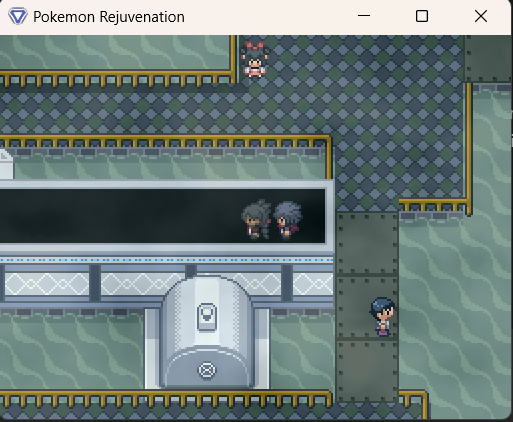This screenshot has width=513, height=422.
Task: Click the circular crossed emblem on dome base
Action: 207,370
